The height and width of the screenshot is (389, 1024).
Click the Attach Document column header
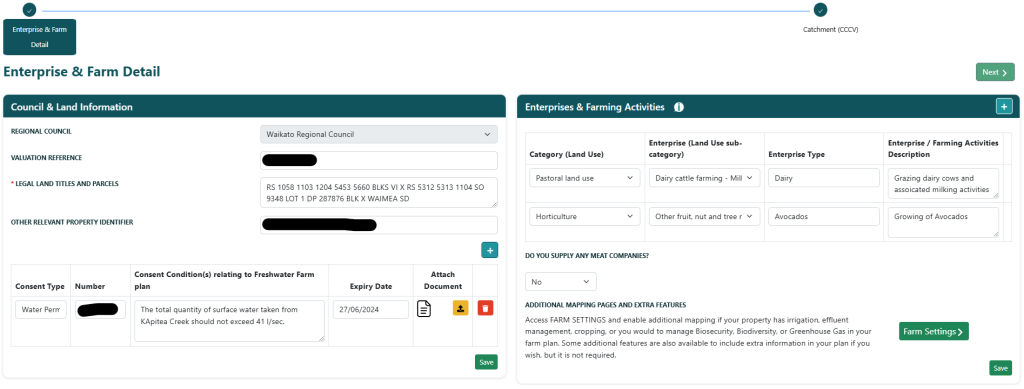coord(443,281)
